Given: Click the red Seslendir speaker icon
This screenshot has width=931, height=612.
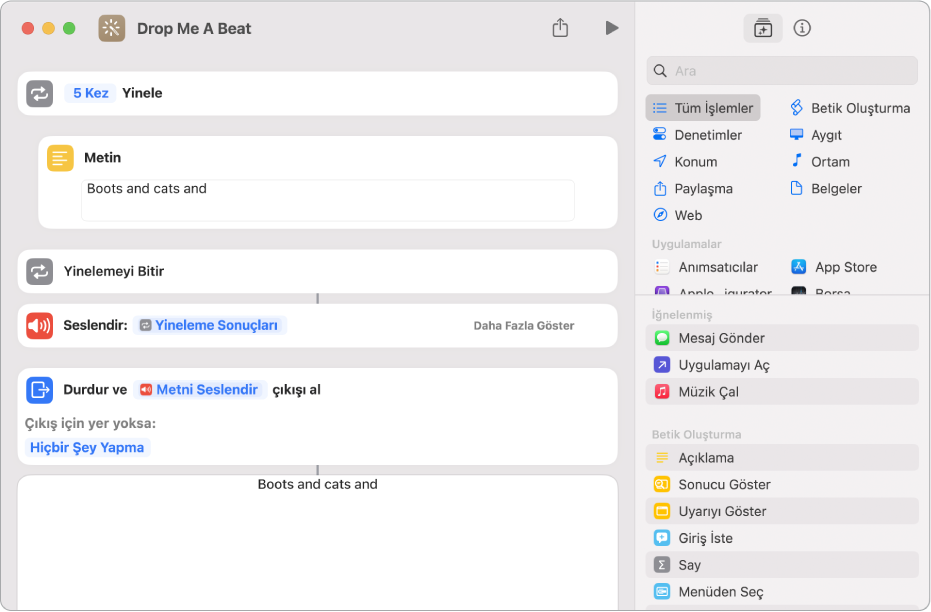Looking at the screenshot, I should pos(40,326).
